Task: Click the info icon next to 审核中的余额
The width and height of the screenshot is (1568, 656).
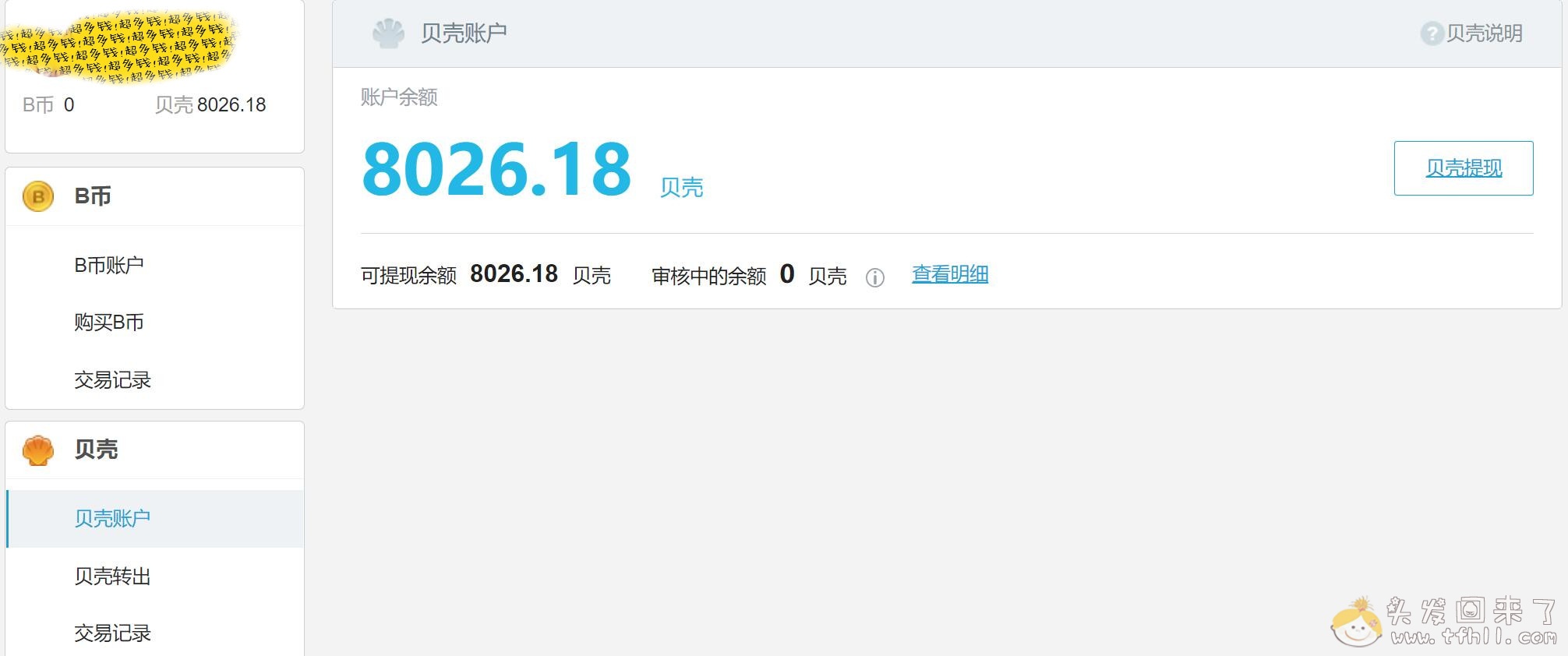Action: pyautogui.click(x=875, y=277)
